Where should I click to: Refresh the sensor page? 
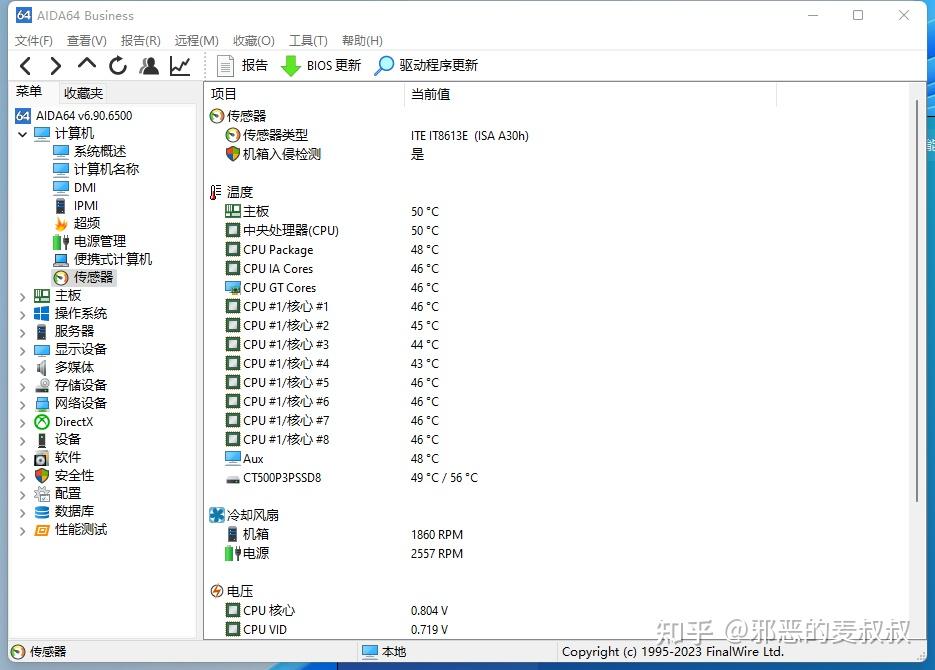click(x=117, y=66)
